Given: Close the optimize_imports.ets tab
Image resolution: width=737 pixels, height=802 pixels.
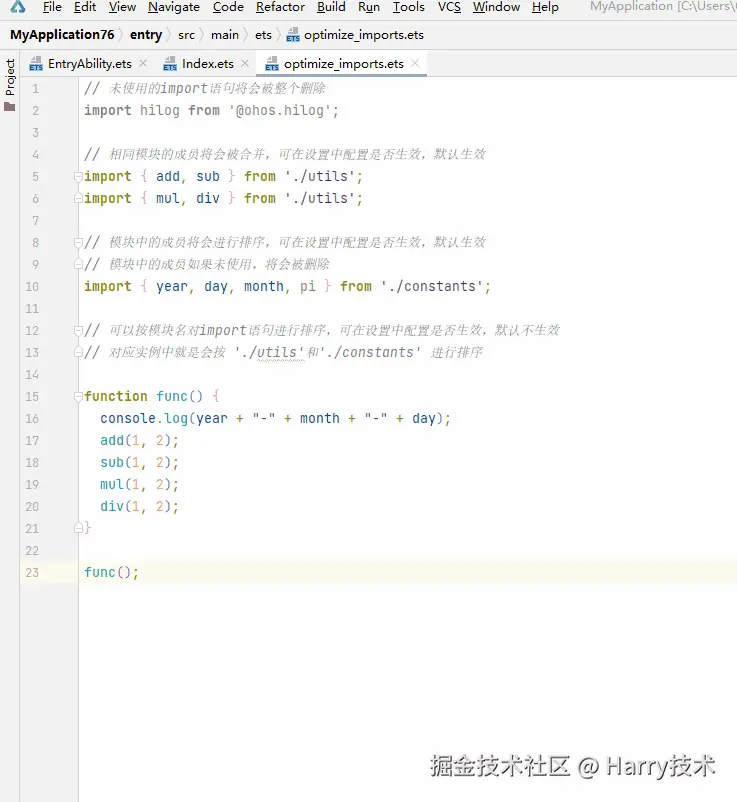Looking at the screenshot, I should (415, 63).
